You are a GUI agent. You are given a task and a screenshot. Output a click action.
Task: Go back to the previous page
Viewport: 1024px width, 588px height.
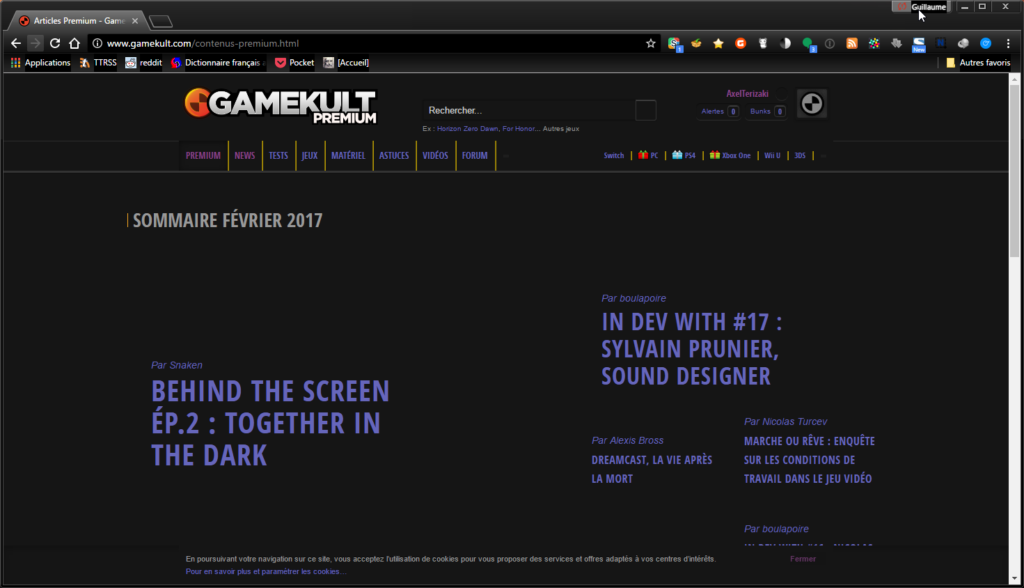pos(16,43)
